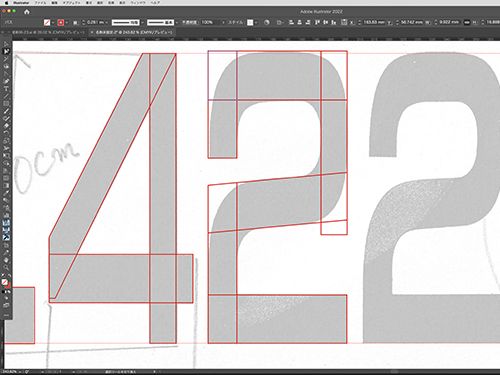
Task: Click the 不透明度 (Opacity) label link
Action: (190, 22)
